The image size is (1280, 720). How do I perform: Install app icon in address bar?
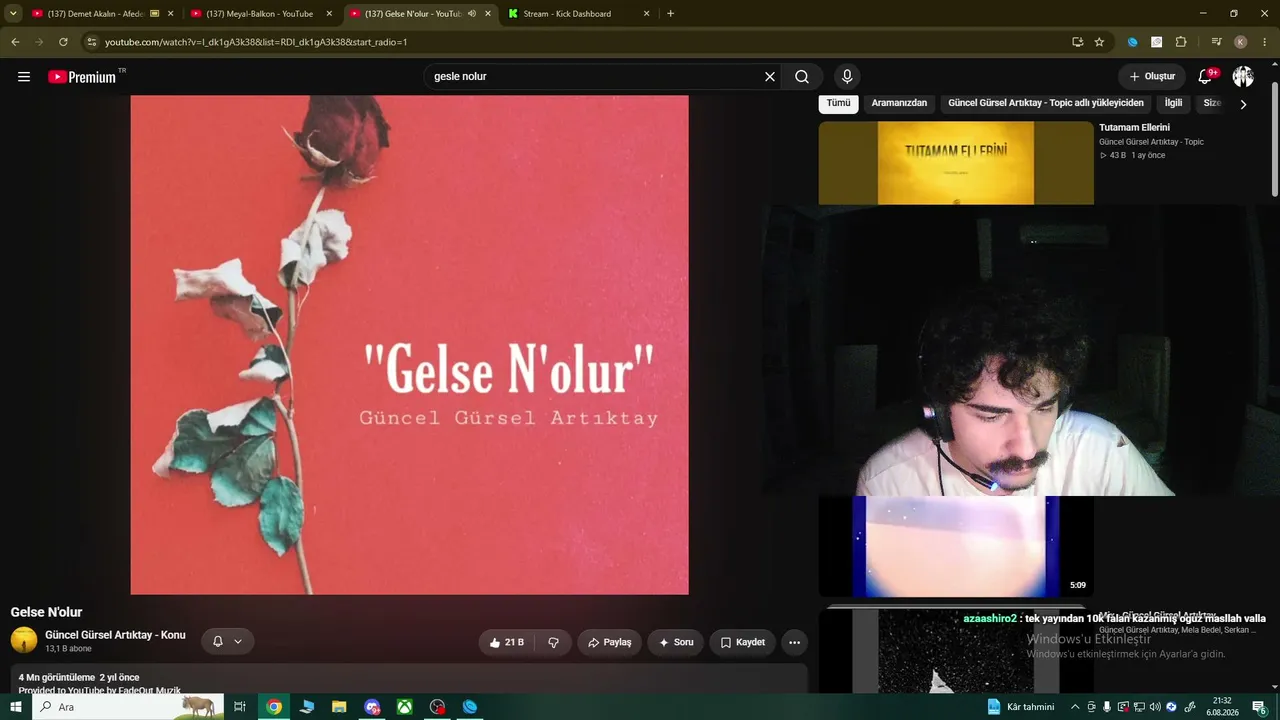coord(1077,42)
